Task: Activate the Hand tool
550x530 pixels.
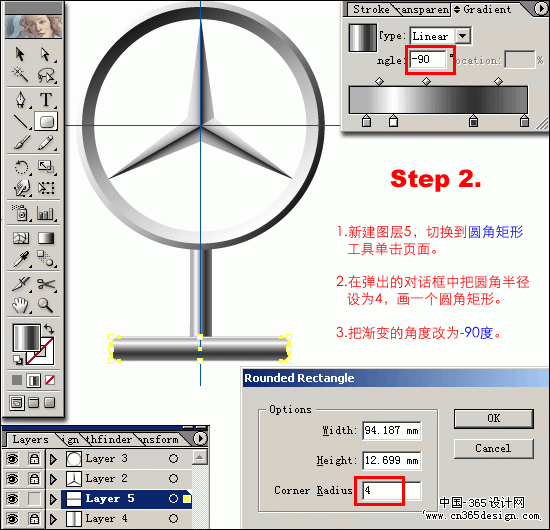Action: [x=21, y=305]
